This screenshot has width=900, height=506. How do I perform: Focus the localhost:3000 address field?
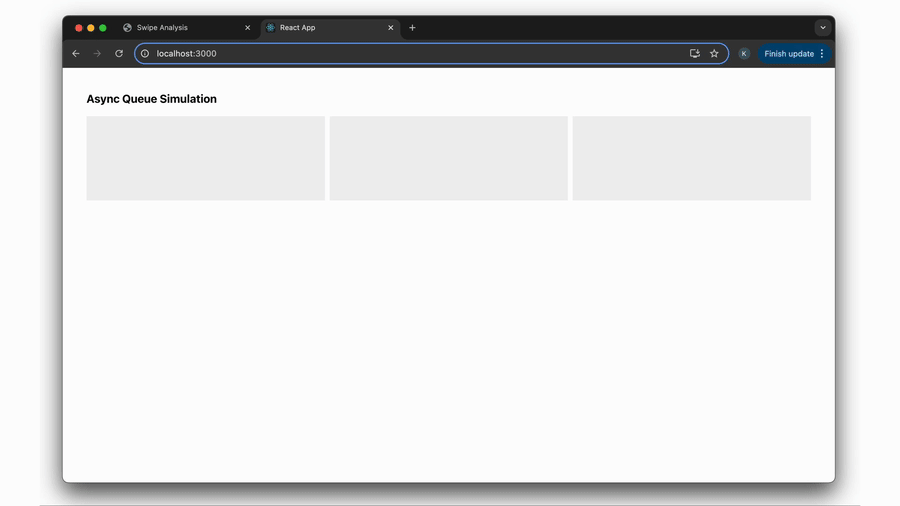point(400,54)
